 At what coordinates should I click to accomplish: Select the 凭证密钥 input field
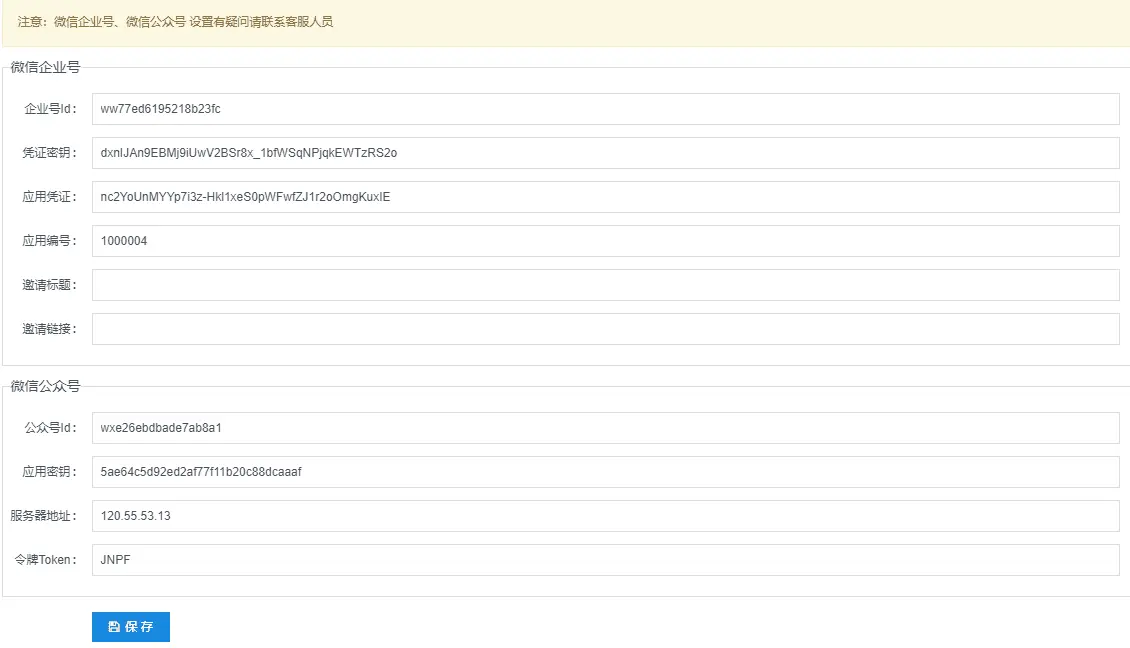click(x=605, y=153)
